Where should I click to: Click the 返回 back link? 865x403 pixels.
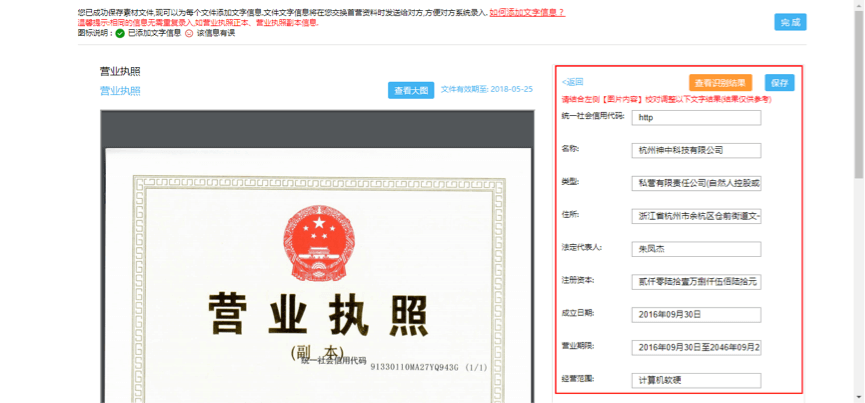[572, 82]
